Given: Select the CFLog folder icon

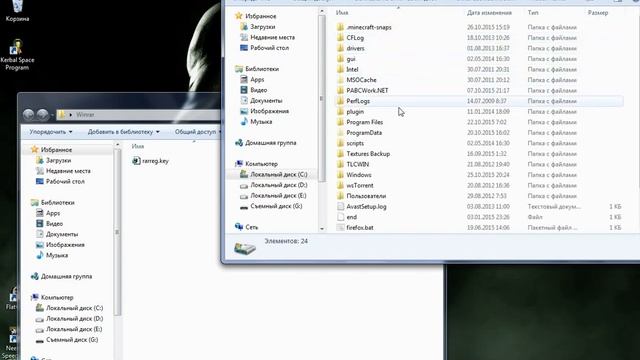Looking at the screenshot, I should tap(340, 38).
